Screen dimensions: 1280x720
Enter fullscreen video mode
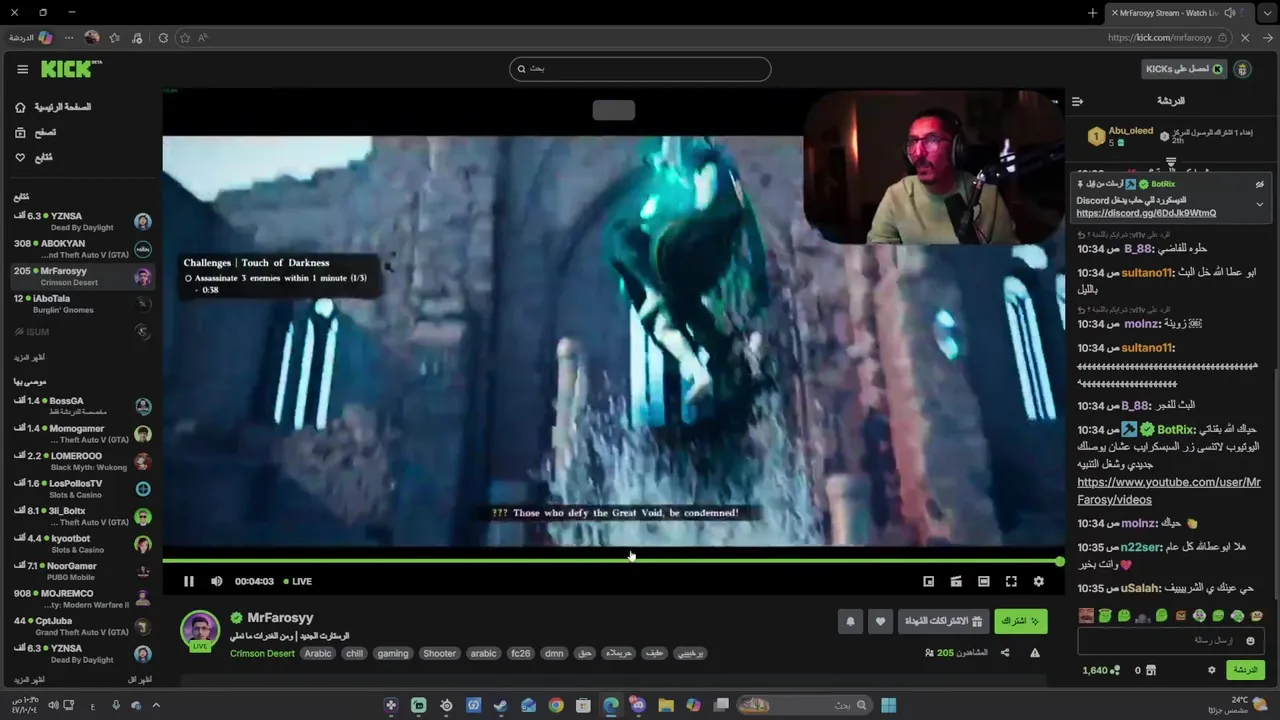pos(1011,581)
